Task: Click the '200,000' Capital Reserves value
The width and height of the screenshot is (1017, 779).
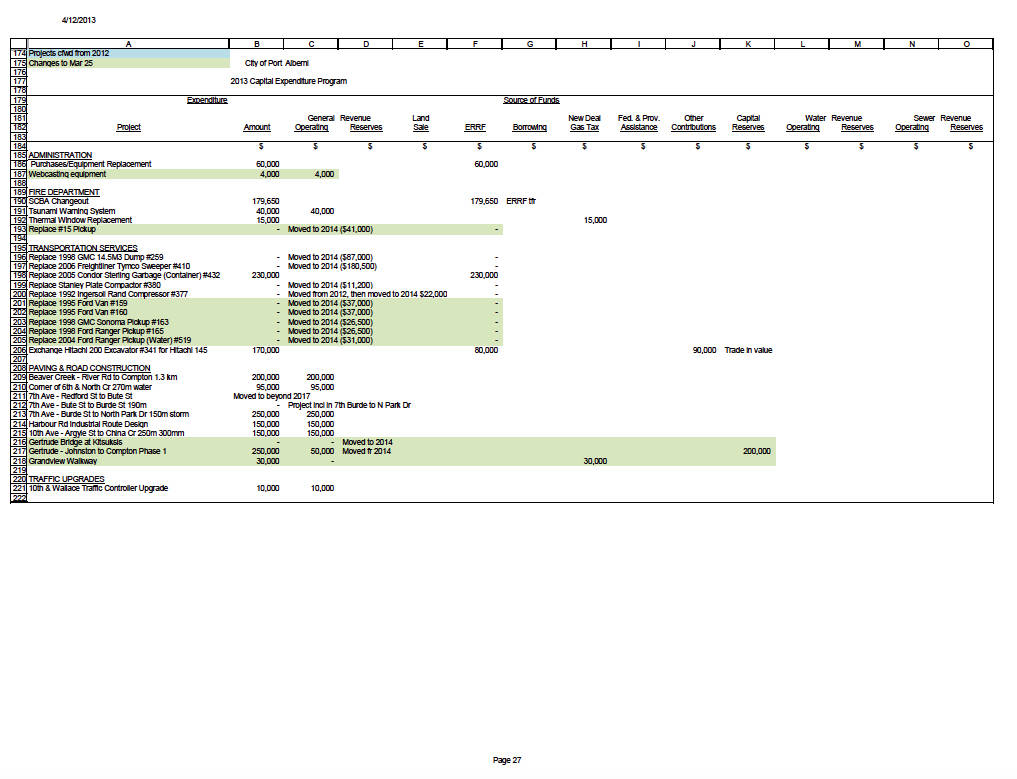Action: pos(757,451)
